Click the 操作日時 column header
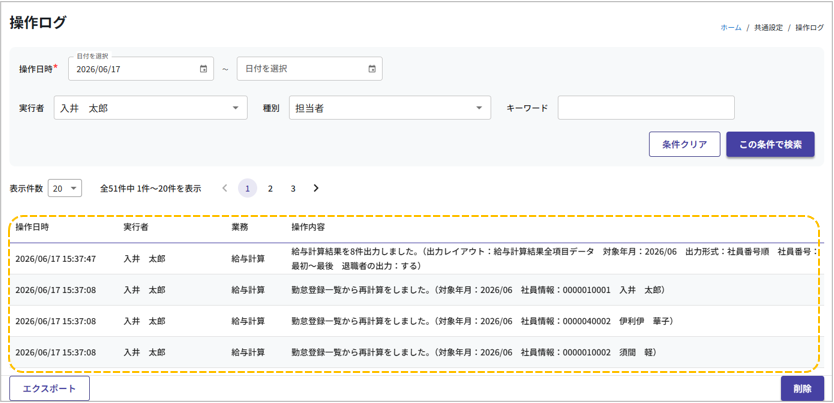The width and height of the screenshot is (834, 403). (32, 228)
